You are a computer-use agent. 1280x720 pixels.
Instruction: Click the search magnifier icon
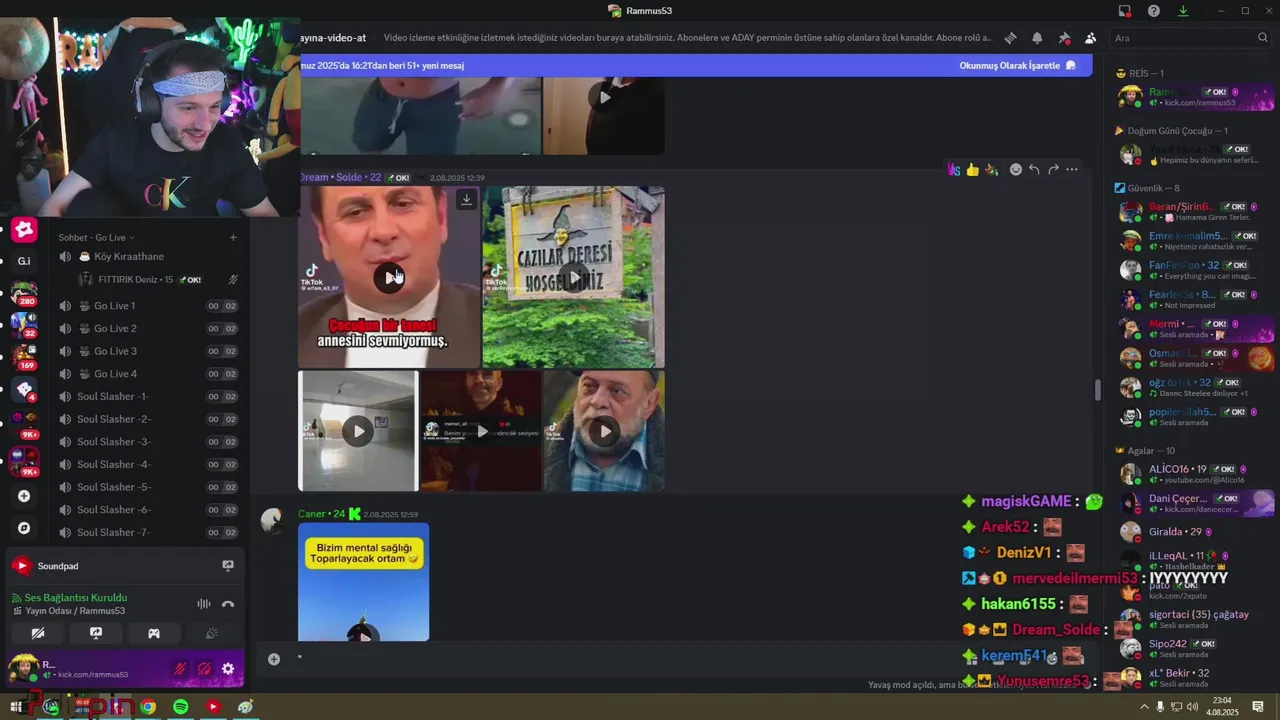click(x=1262, y=38)
